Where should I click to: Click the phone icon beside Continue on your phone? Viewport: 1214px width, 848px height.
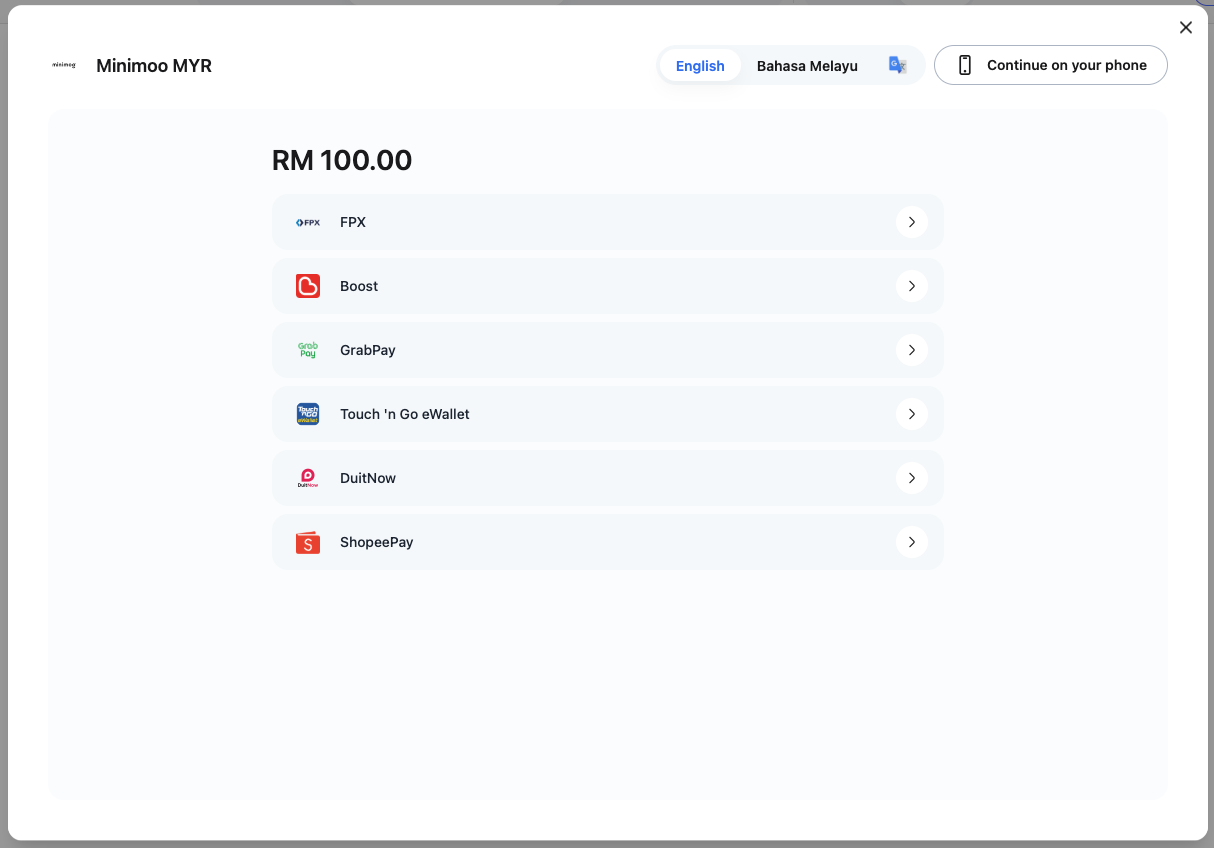click(964, 64)
